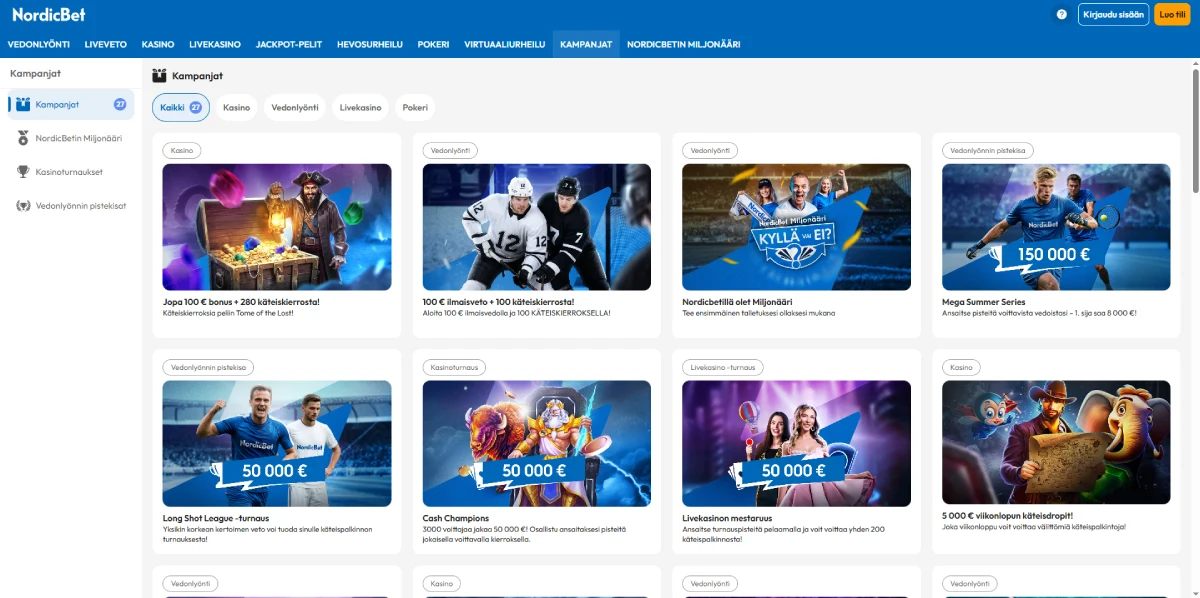Click the gift icon in Kampanjat page heading

tap(159, 75)
